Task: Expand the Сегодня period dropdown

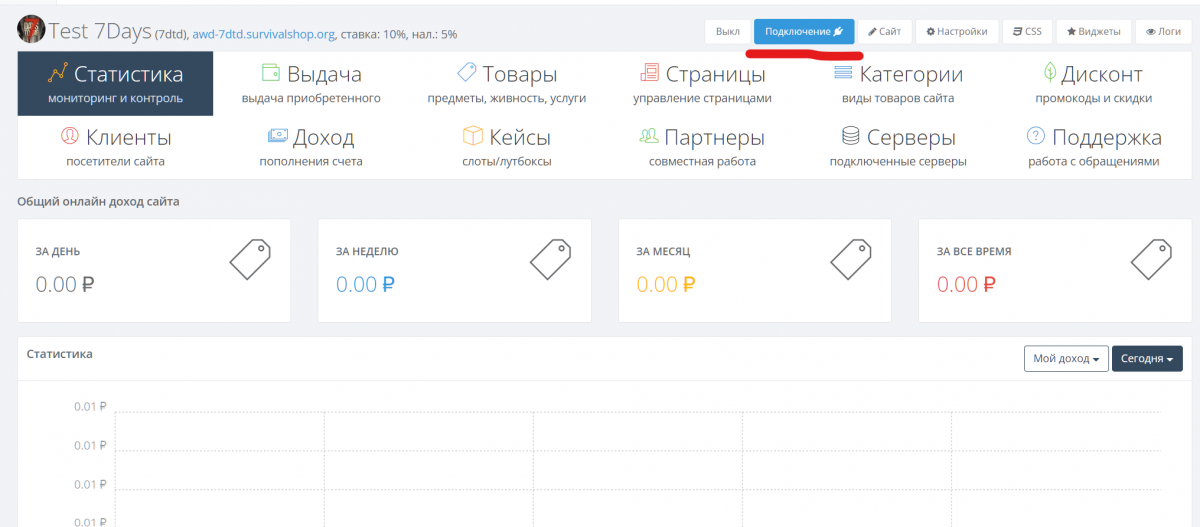Action: (x=1147, y=359)
